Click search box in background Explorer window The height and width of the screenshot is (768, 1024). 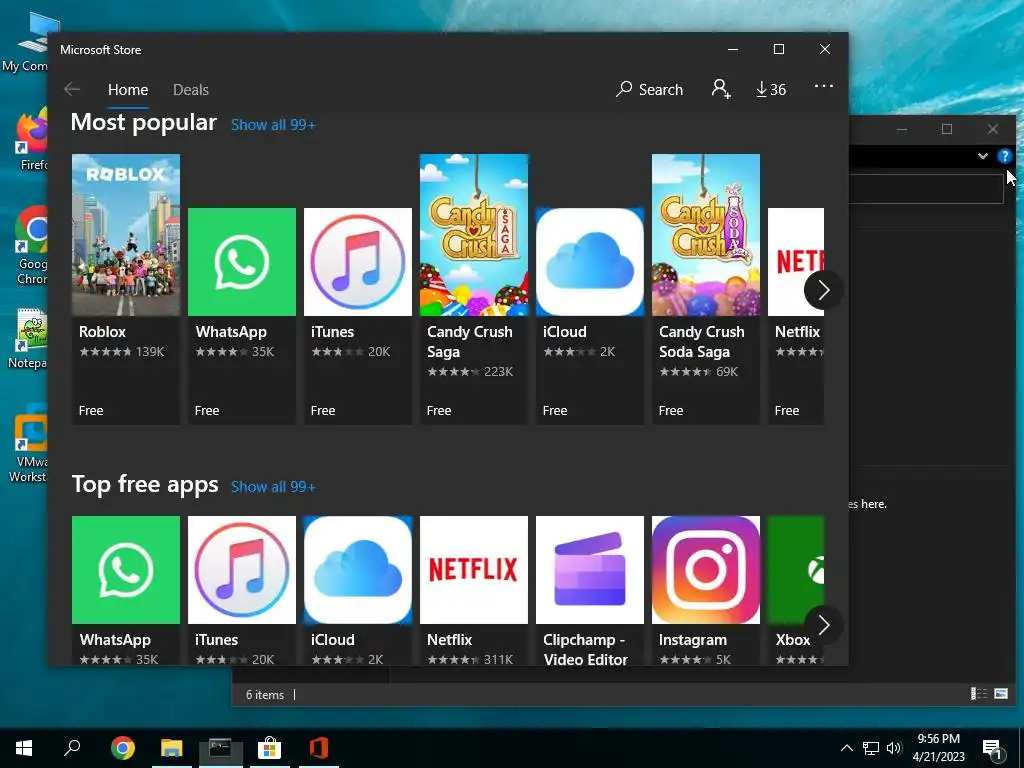[x=926, y=189]
